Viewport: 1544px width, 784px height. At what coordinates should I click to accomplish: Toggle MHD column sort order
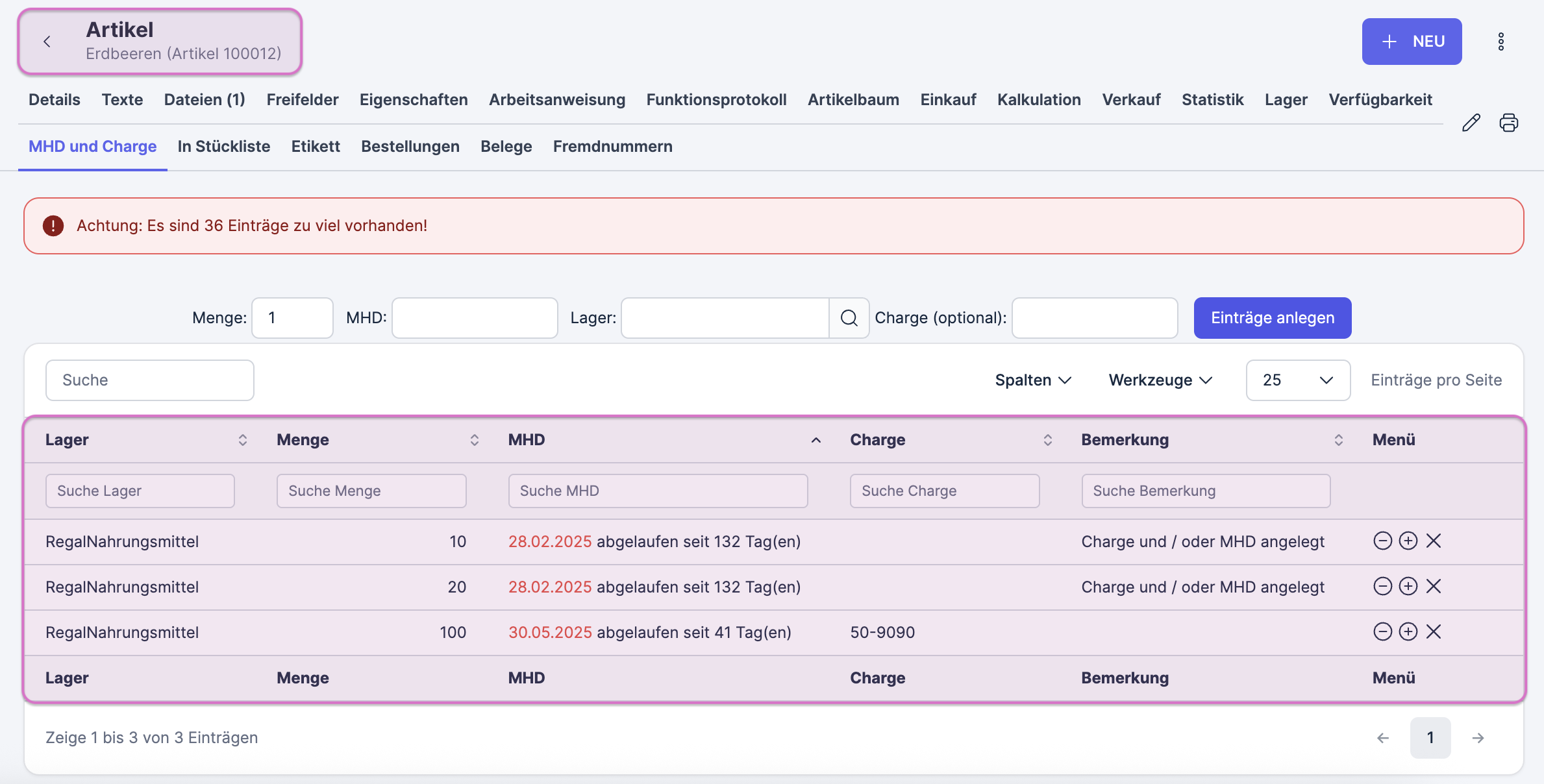[x=816, y=440]
